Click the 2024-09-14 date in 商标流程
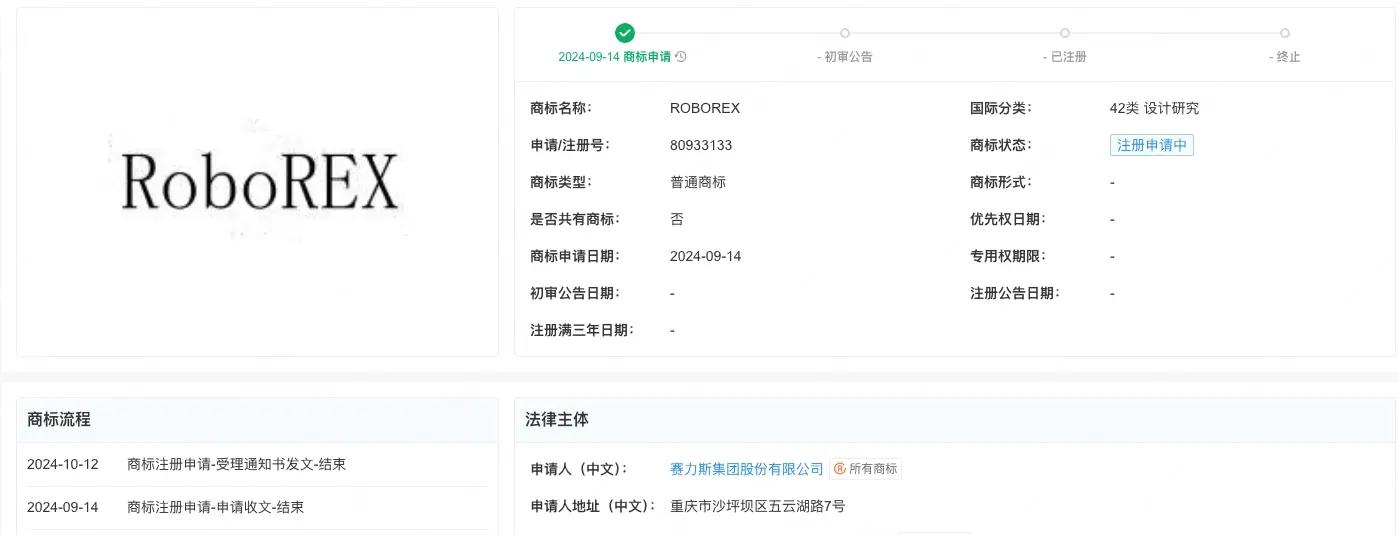1399x535 pixels. pos(63,507)
